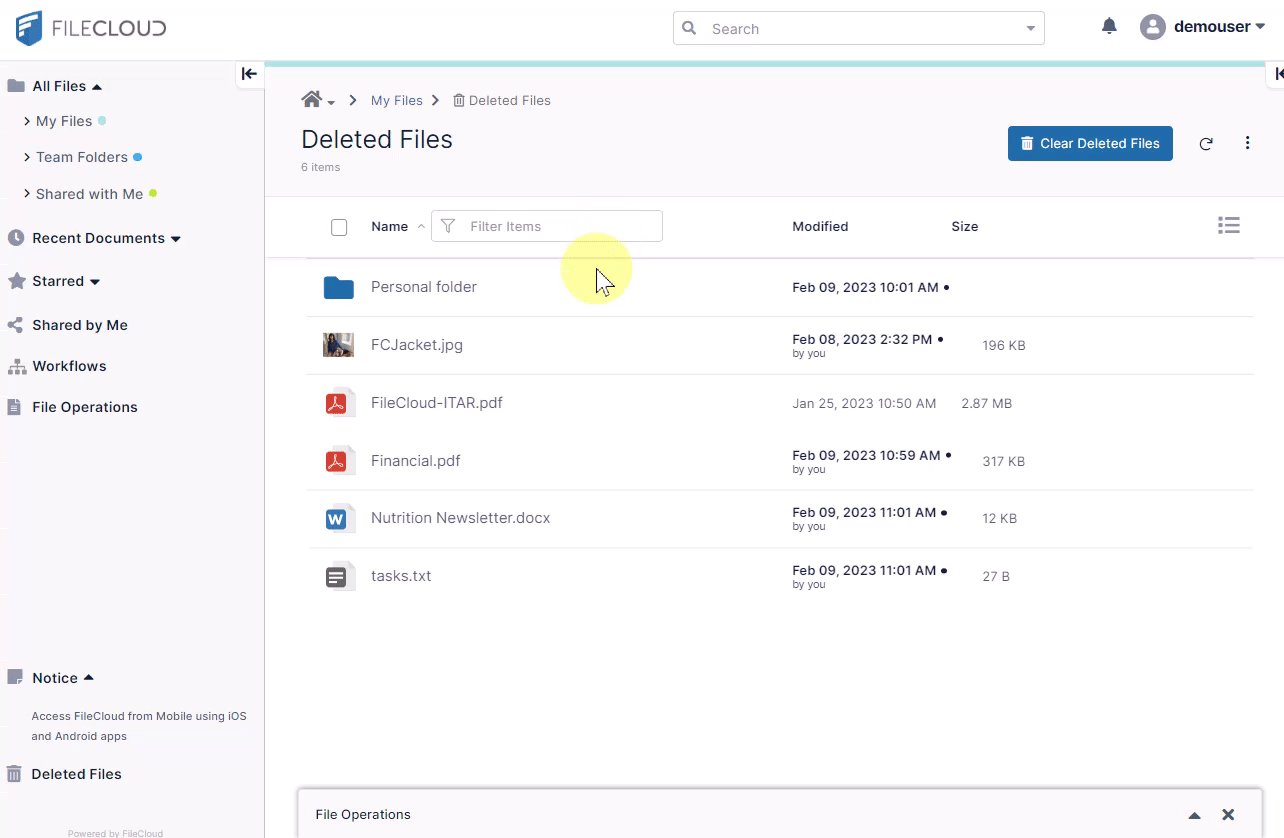Switch list layout with the view icon
1284x838 pixels.
click(1229, 226)
